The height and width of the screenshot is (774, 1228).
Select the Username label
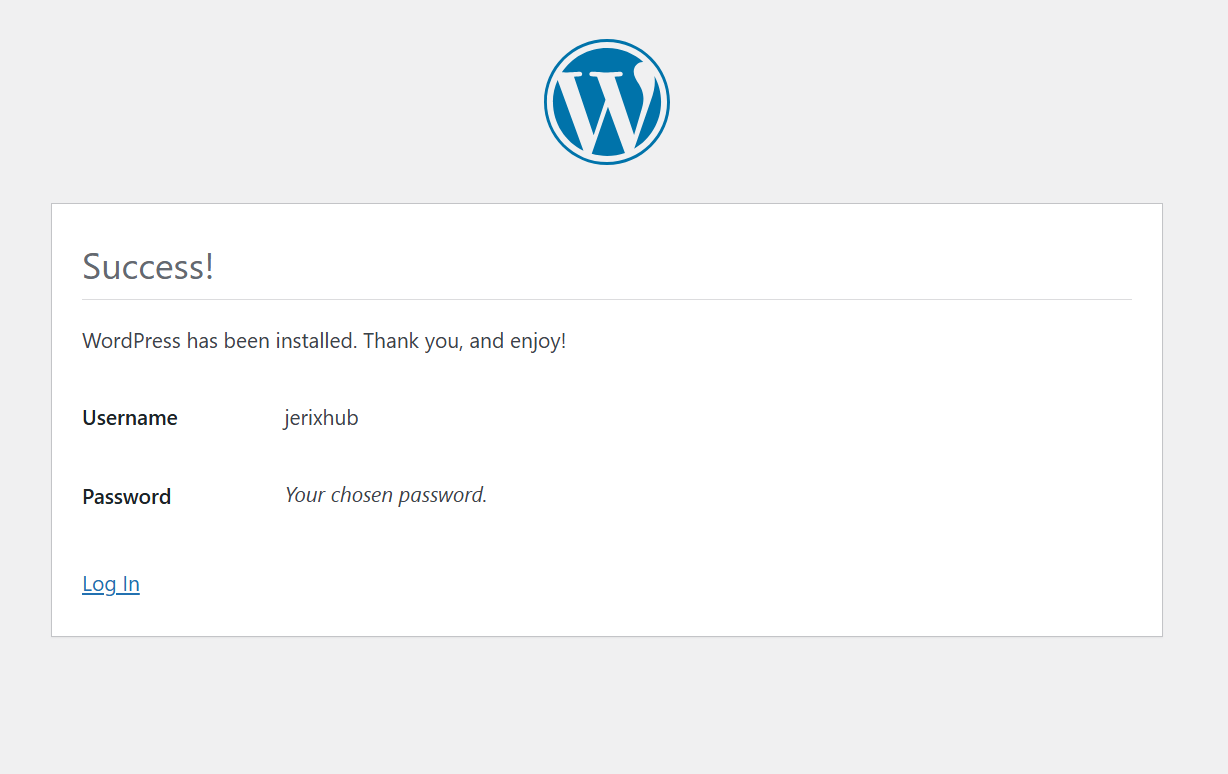click(x=130, y=417)
